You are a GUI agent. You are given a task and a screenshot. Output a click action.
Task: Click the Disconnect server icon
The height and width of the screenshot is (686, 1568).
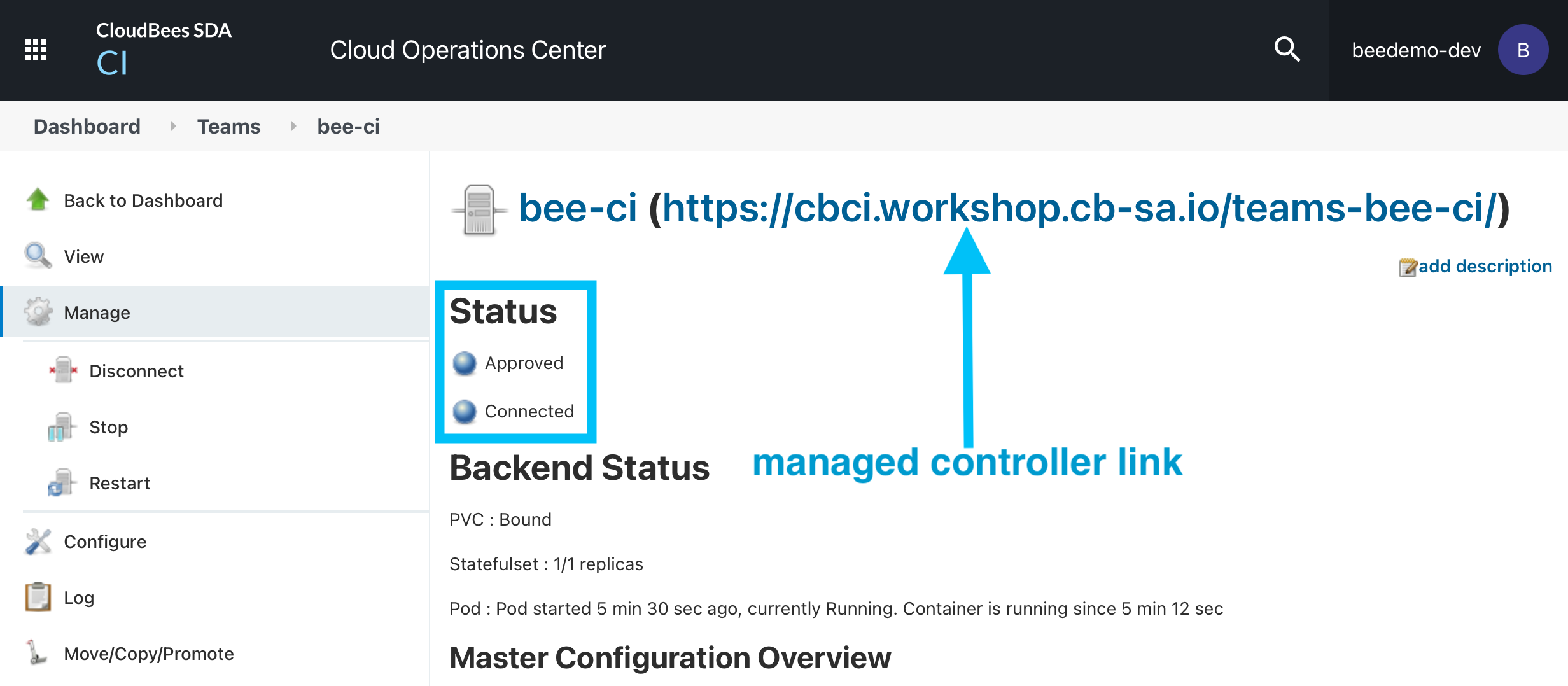pos(63,370)
